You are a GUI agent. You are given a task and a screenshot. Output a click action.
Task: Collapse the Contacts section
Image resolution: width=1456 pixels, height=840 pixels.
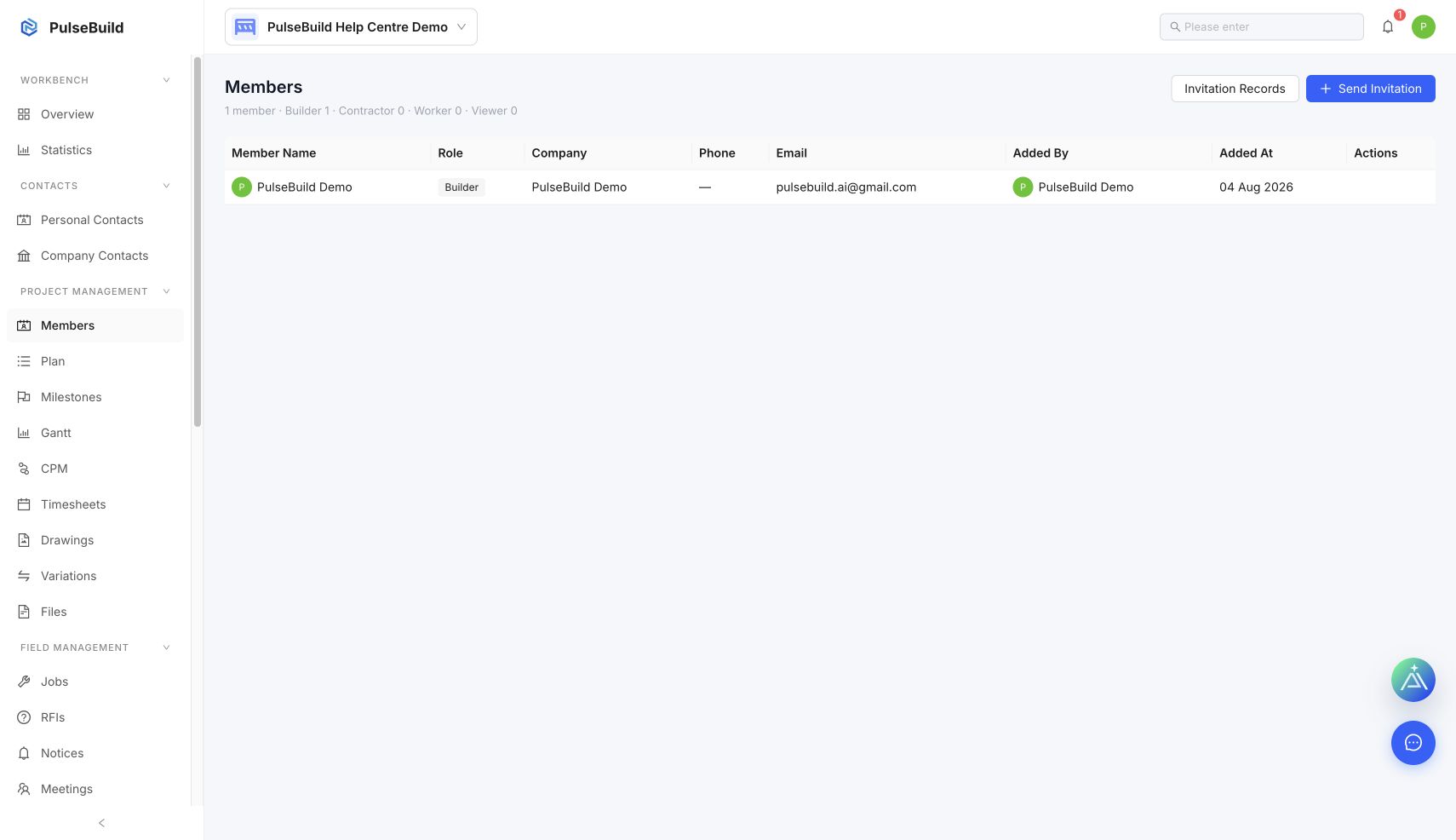point(166,186)
